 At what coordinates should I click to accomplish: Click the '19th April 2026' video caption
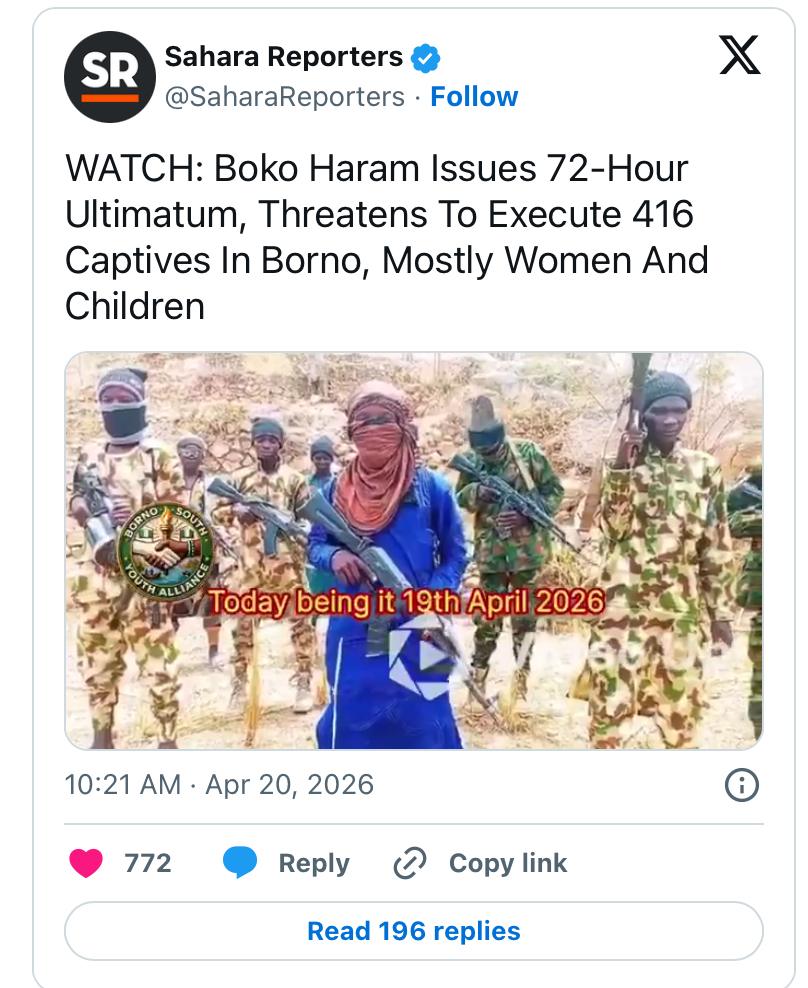click(x=404, y=602)
